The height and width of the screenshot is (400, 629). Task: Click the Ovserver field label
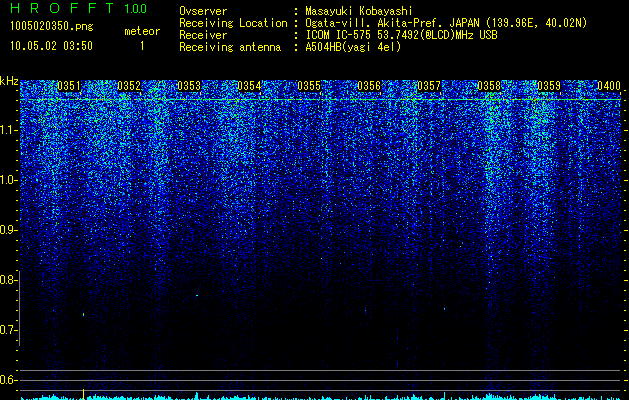coord(203,11)
